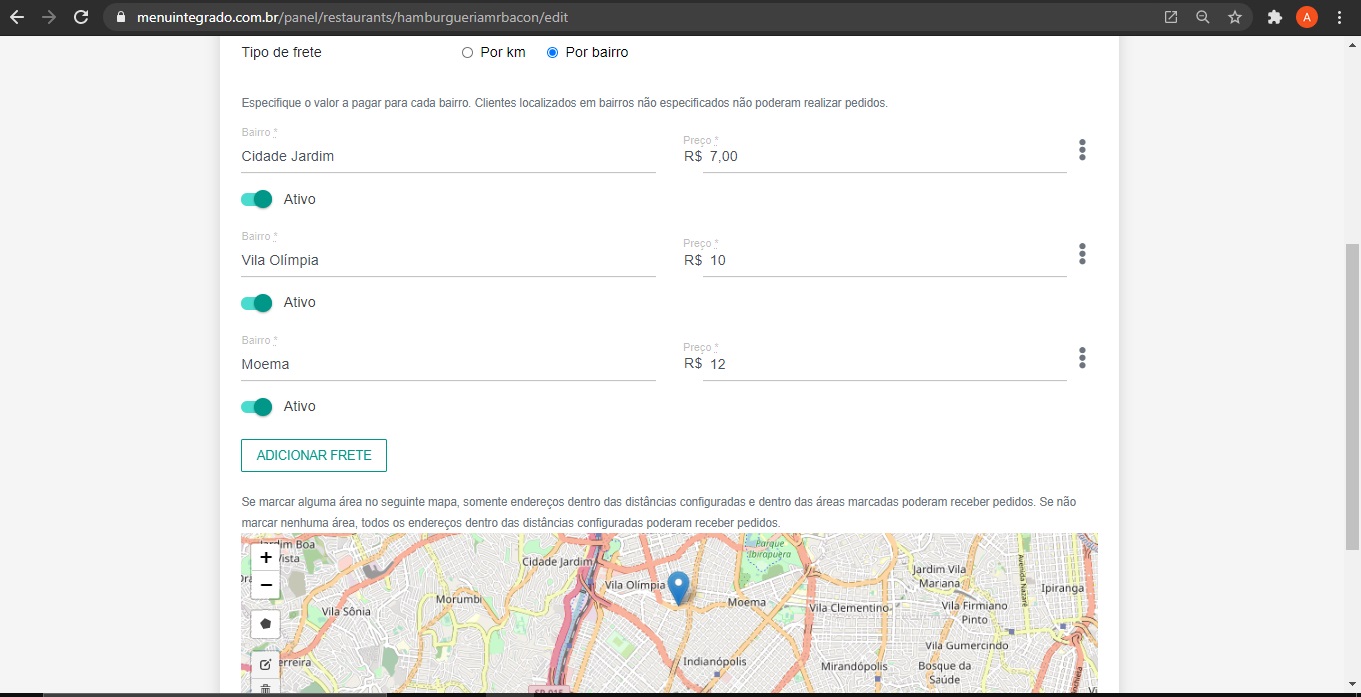Turn off the Ativo toggle for Vila Olímpia
Screen dimensions: 1361x697
pos(257,303)
